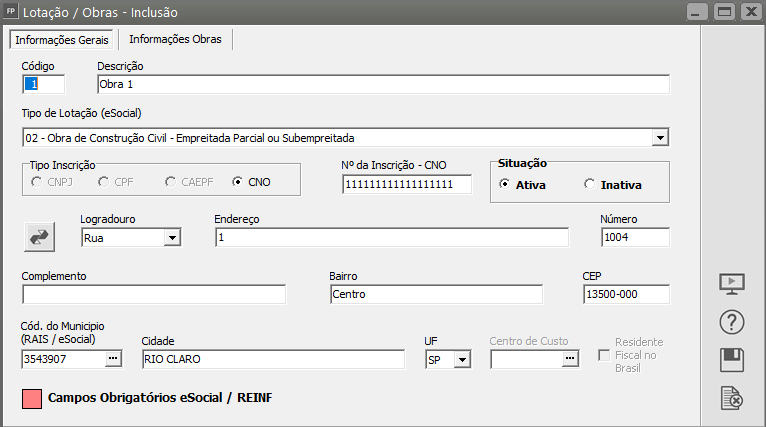The image size is (766, 427).
Task: Click the cancel document icon in sidebar
Action: click(733, 398)
